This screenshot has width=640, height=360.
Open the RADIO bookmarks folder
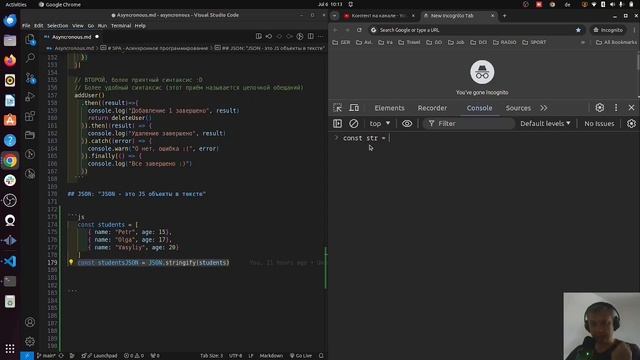(x=504, y=42)
